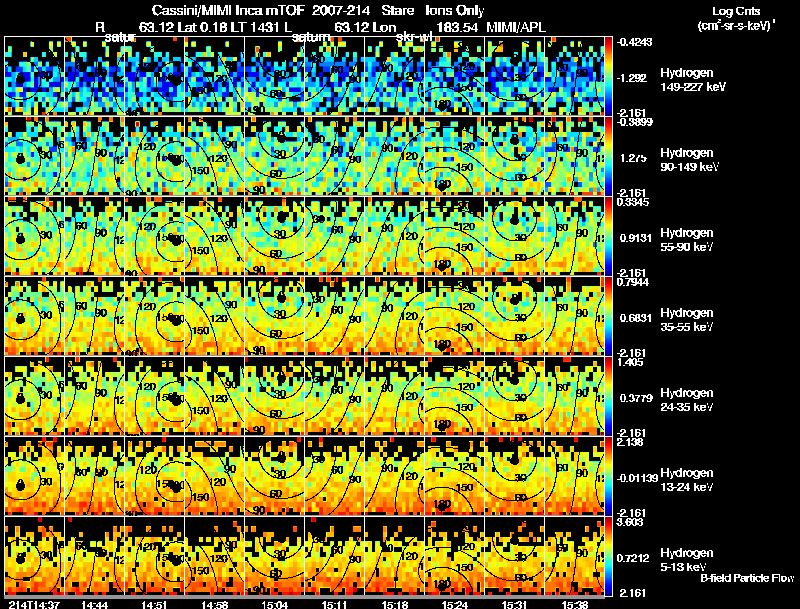The width and height of the screenshot is (800, 609).
Task: Click the '15:38' time axis label
Action: pos(575,604)
